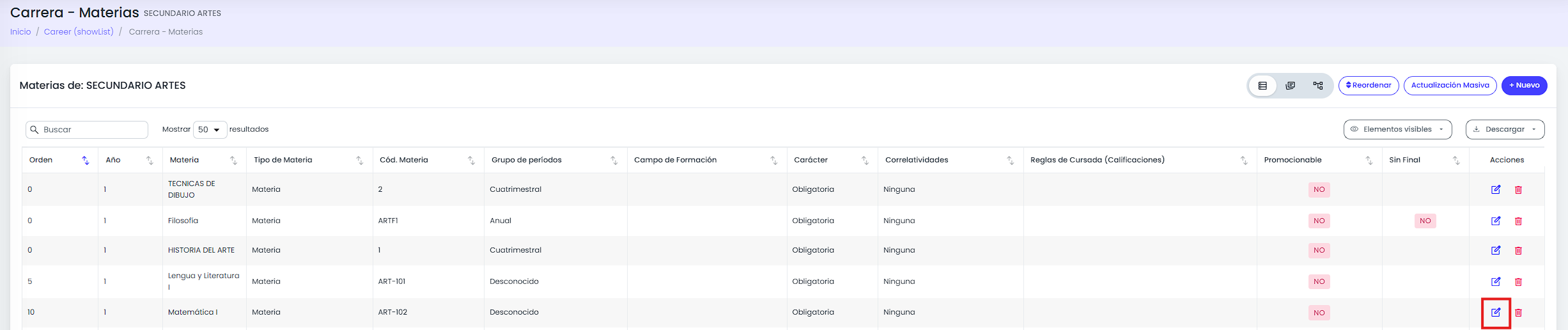Edit the Filosofía subject row
The height and width of the screenshot is (330, 1568).
[x=1496, y=221]
